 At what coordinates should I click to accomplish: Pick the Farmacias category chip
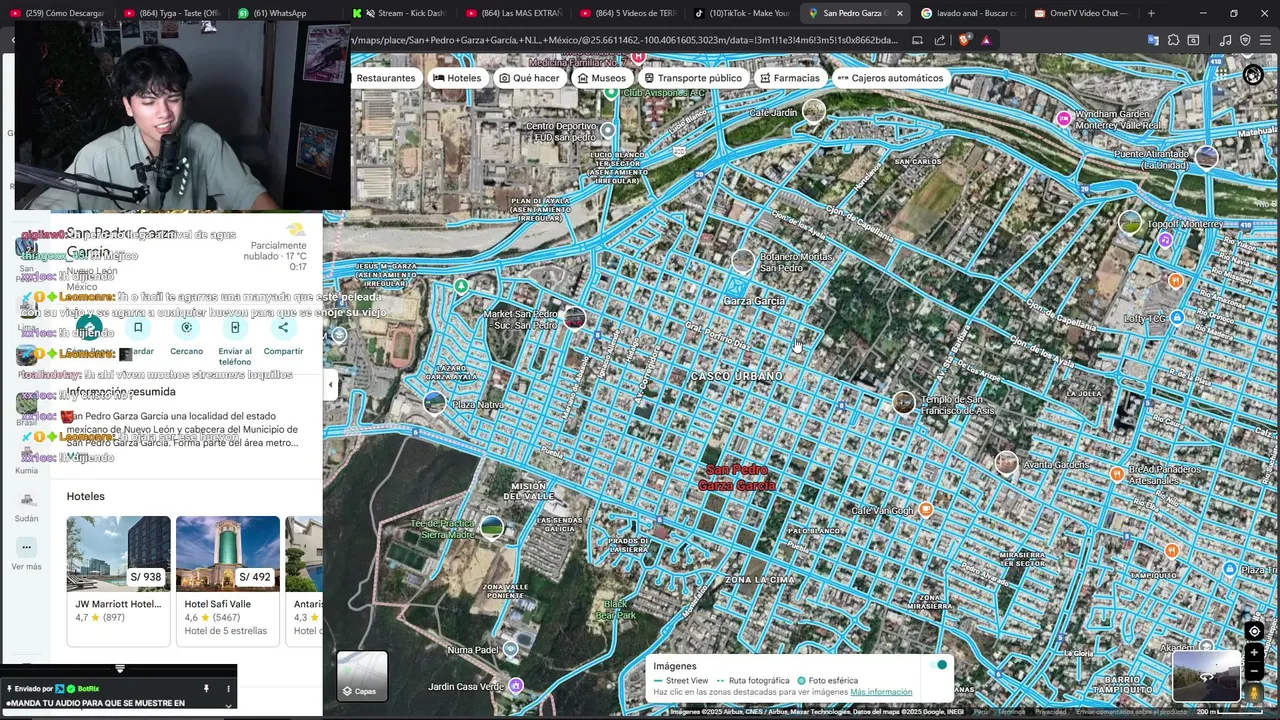pos(789,78)
